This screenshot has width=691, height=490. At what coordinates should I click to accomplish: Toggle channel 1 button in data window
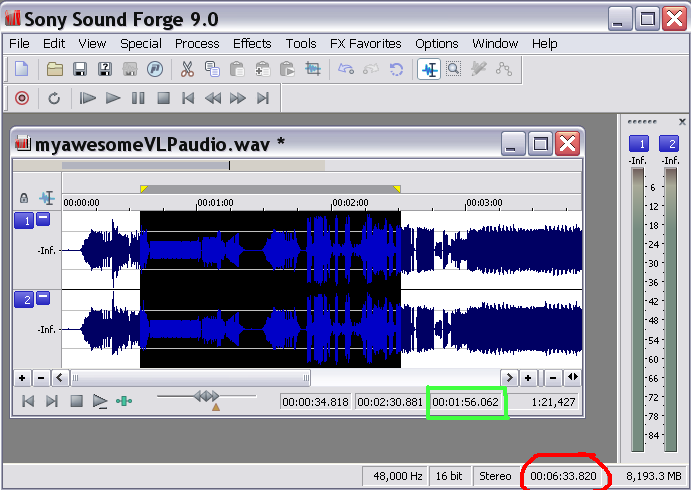[x=24, y=221]
